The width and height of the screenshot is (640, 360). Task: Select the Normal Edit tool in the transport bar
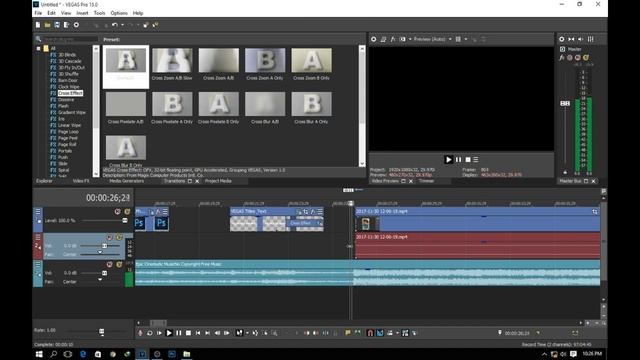pyautogui.click(x=240, y=333)
